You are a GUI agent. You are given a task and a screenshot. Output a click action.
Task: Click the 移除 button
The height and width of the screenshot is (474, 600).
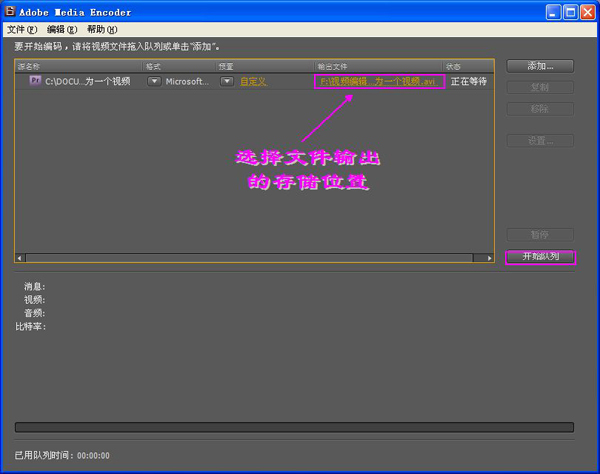(540, 109)
